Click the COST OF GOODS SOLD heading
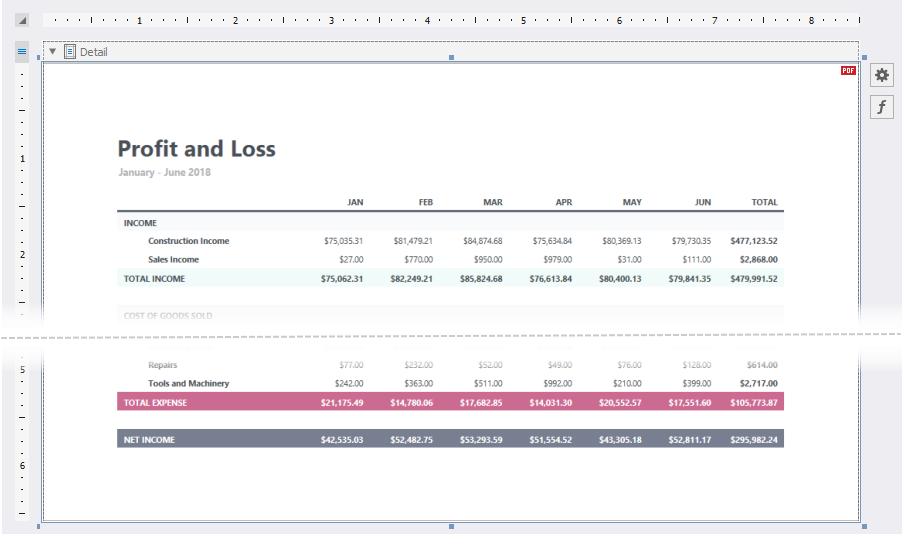The image size is (903, 534). click(168, 316)
